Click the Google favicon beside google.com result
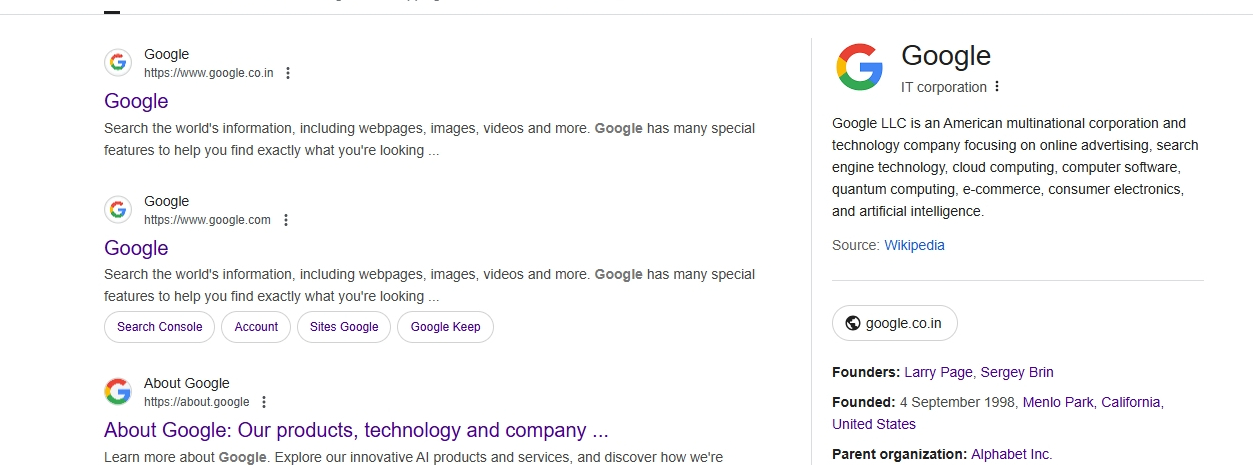 click(118, 210)
